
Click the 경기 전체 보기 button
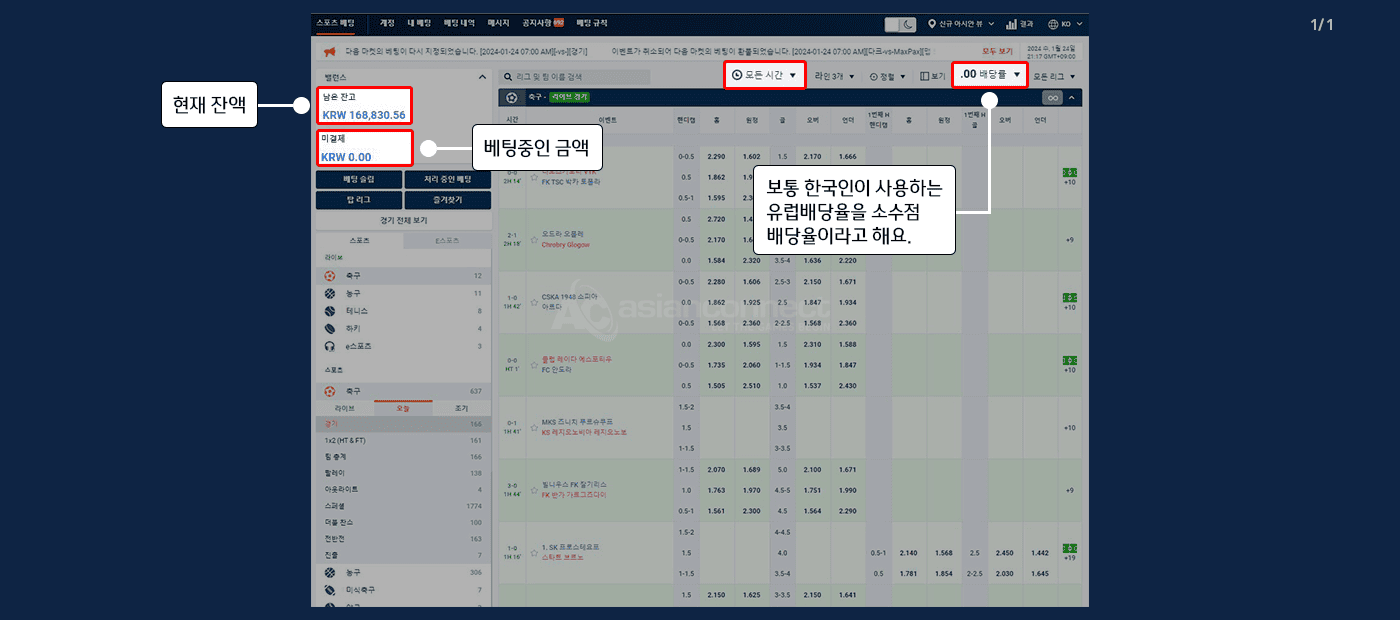pos(403,220)
